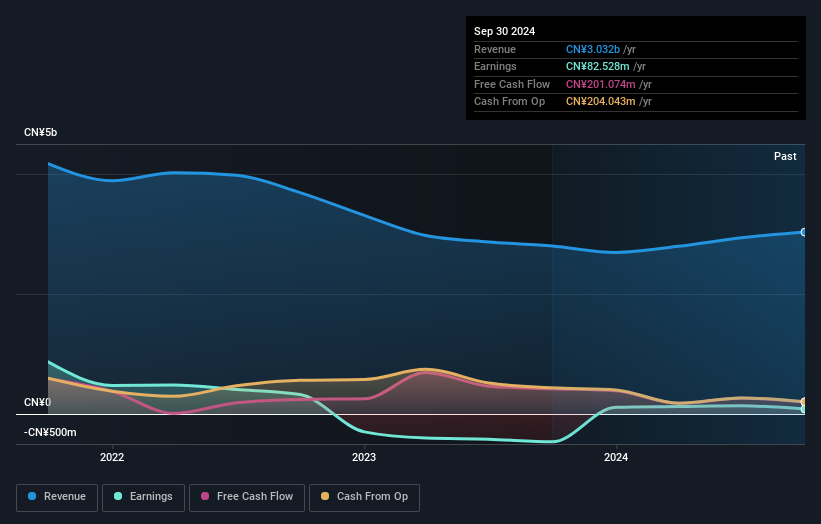Click the Earnings endpoint marker
This screenshot has height=524, width=821.
pyautogui.click(x=804, y=409)
